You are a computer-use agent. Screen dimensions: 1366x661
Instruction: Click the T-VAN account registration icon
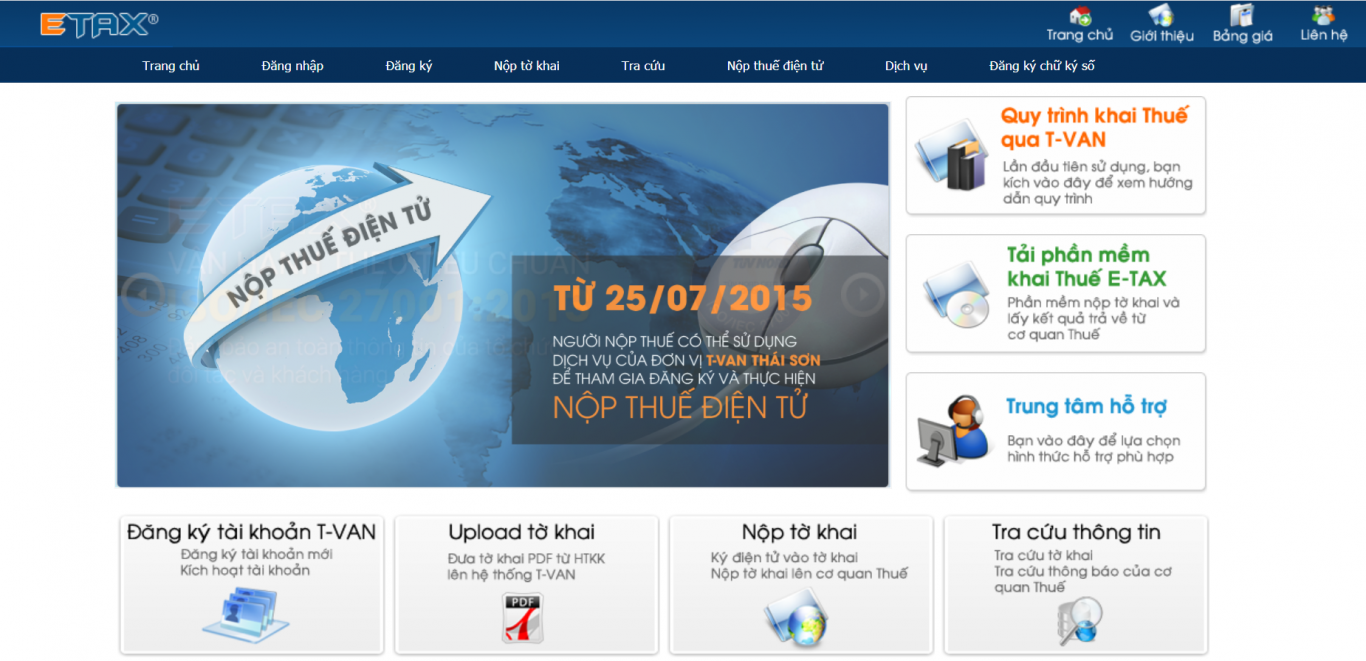246,614
